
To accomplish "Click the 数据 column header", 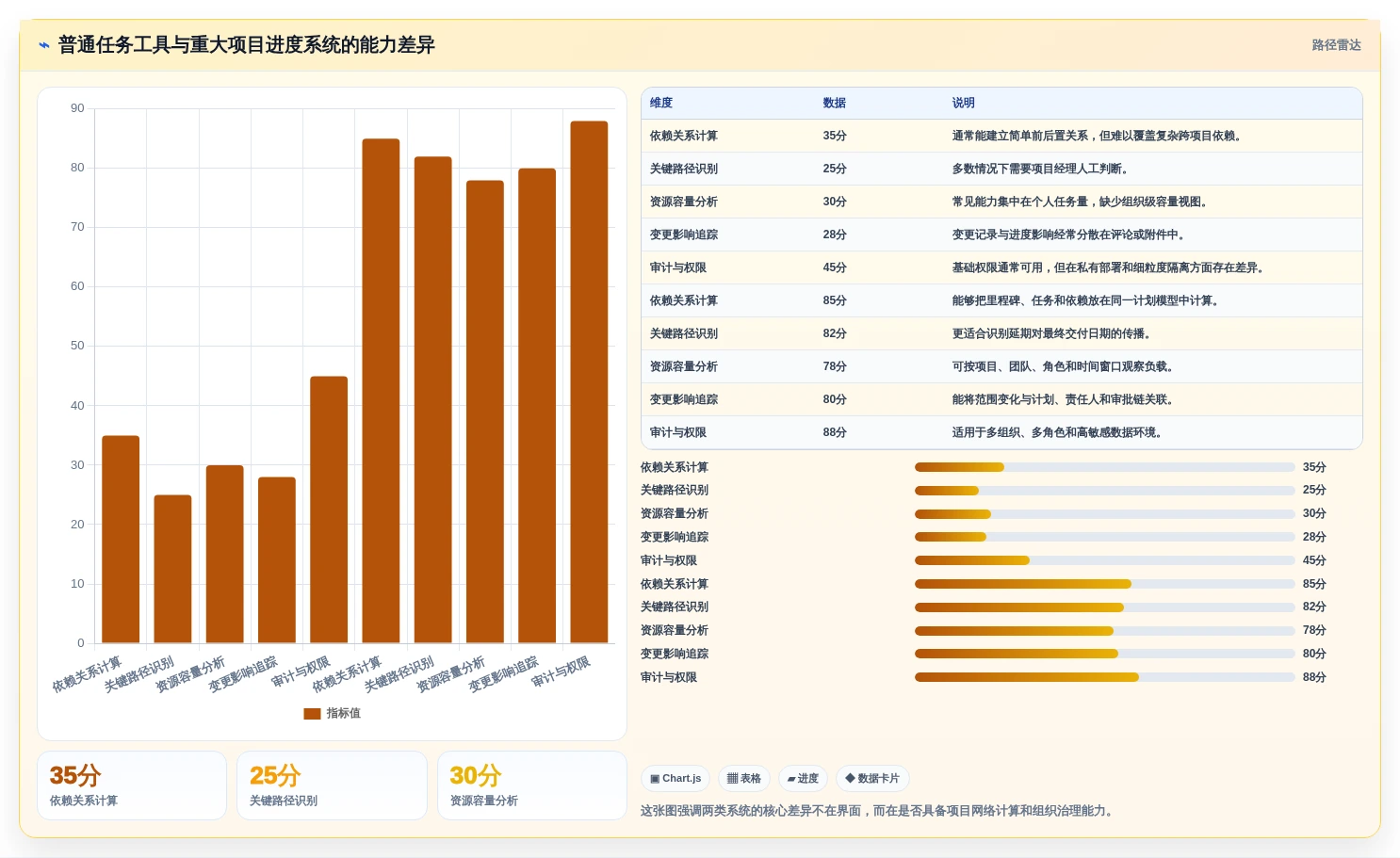I will (835, 103).
